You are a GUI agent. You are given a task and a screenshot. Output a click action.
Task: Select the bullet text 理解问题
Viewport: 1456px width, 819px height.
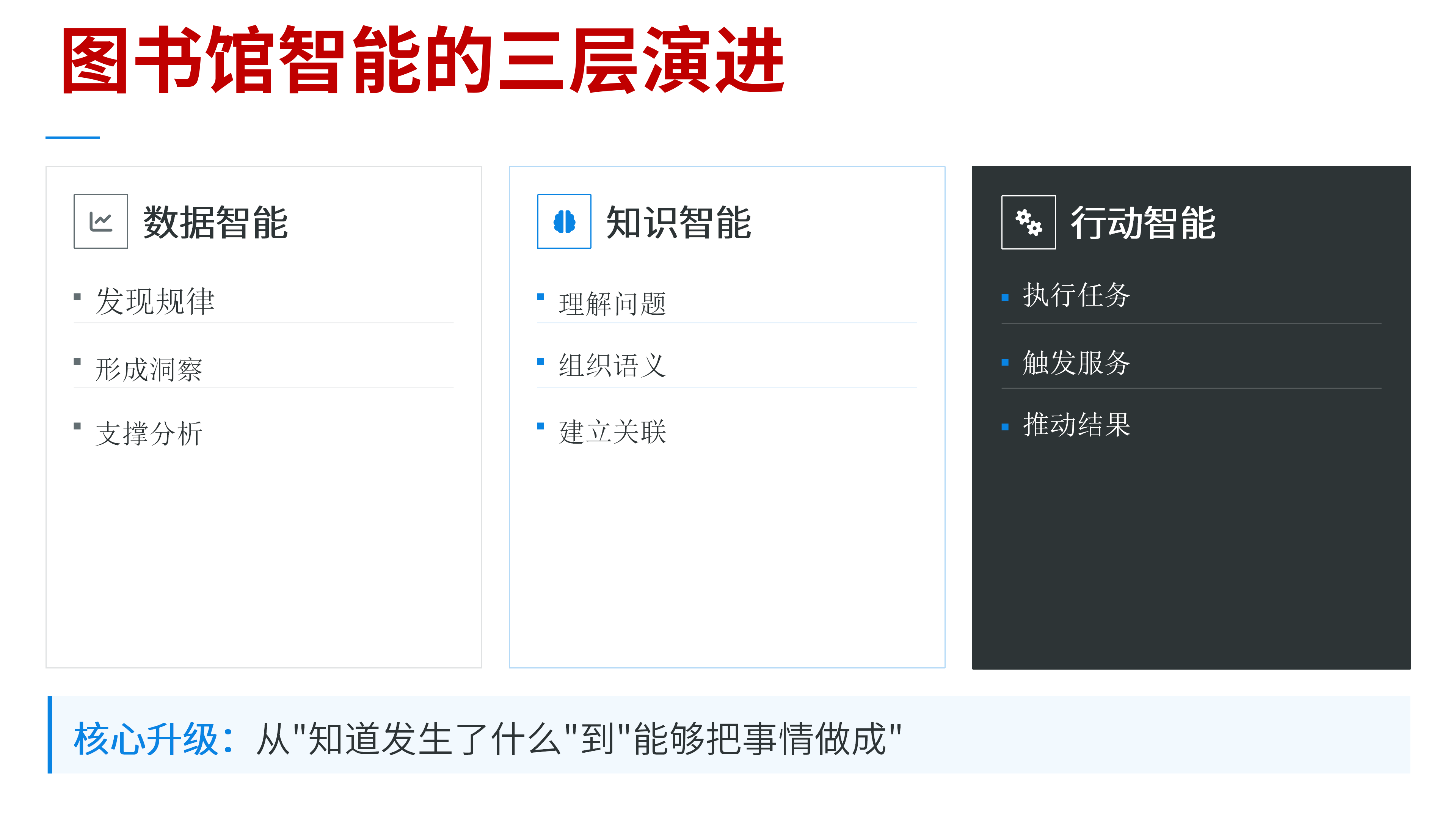pos(612,304)
